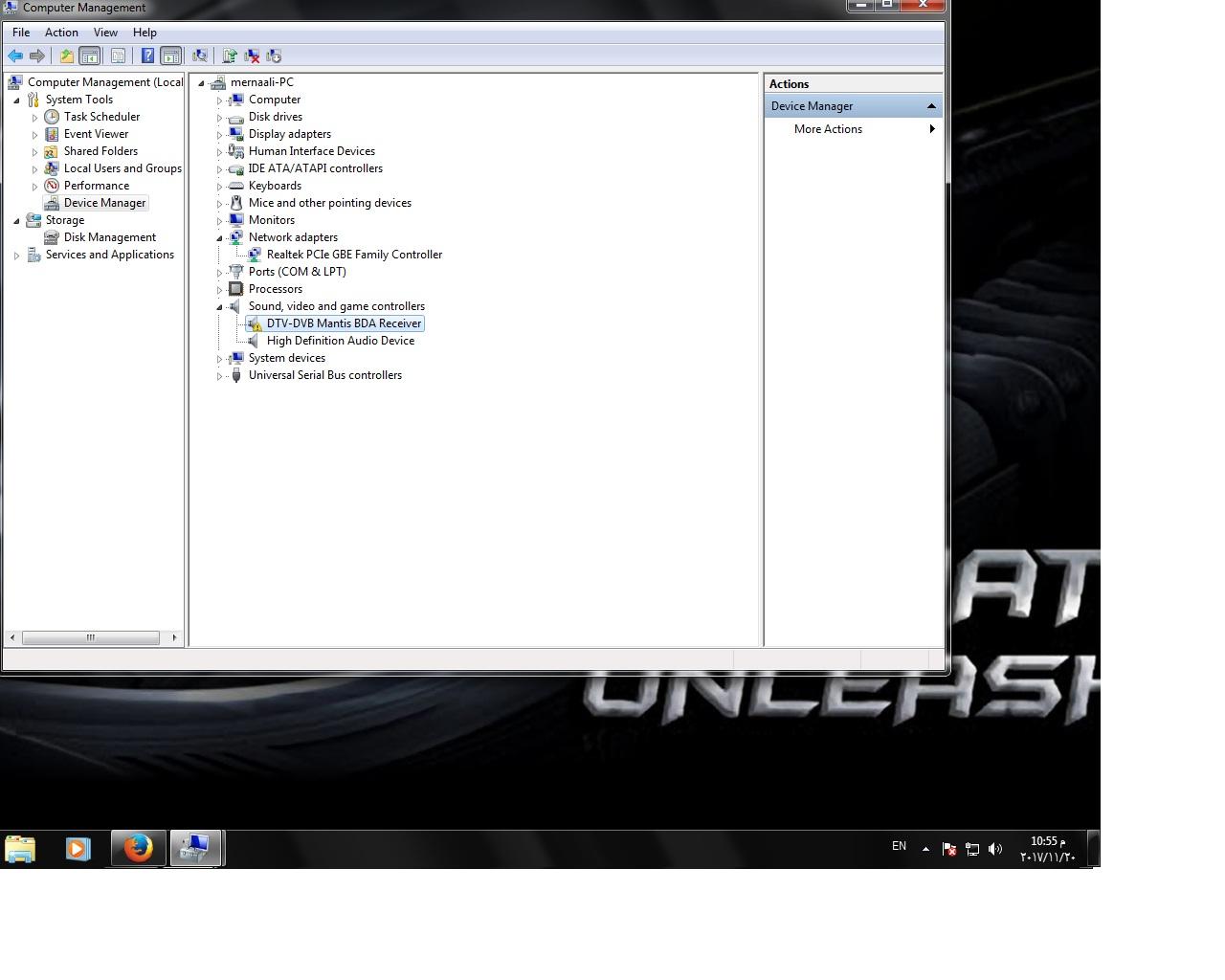Collapse the System Tools node

pos(16,100)
